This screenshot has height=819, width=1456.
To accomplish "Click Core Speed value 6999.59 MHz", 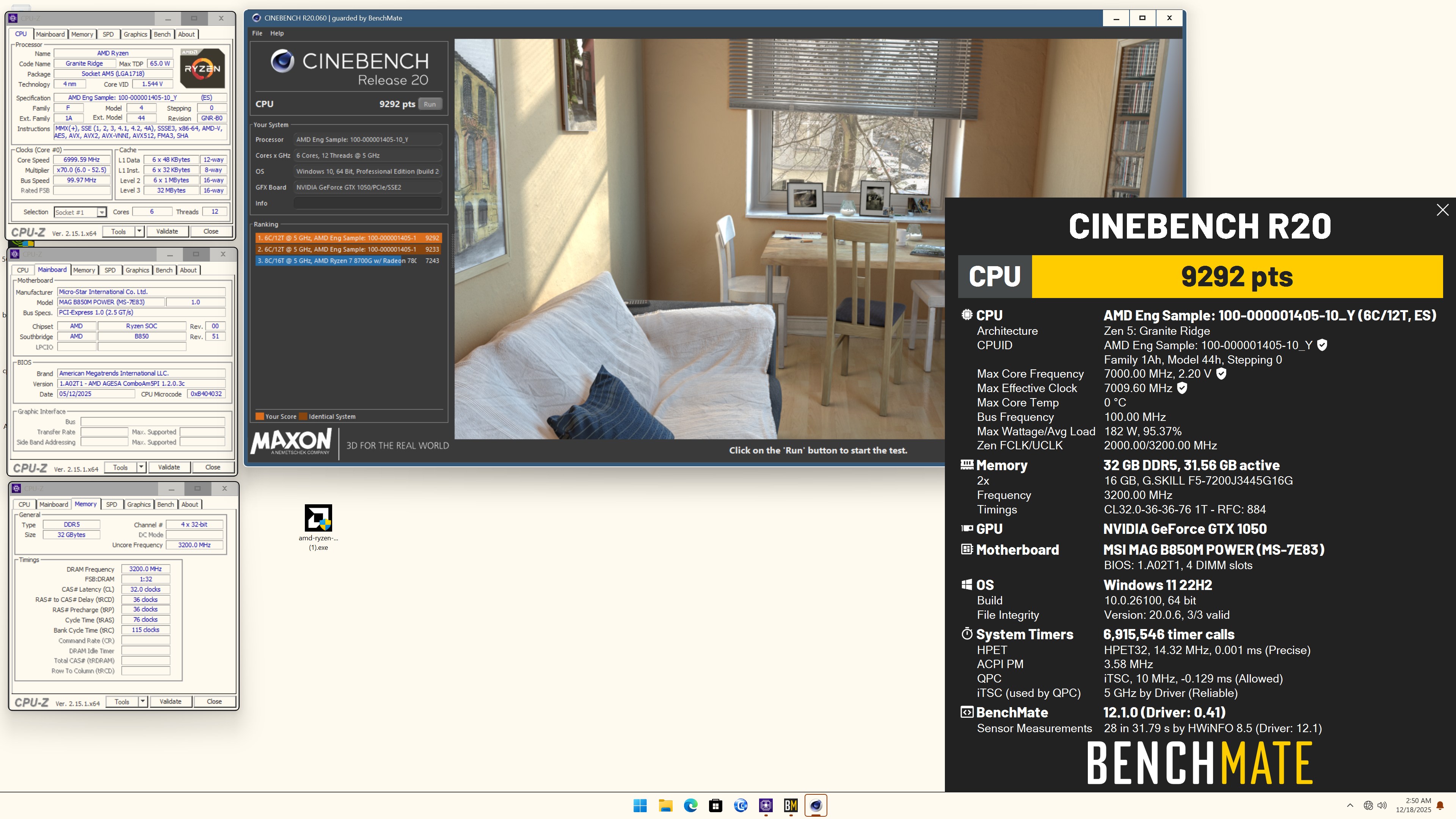I will pyautogui.click(x=82, y=160).
